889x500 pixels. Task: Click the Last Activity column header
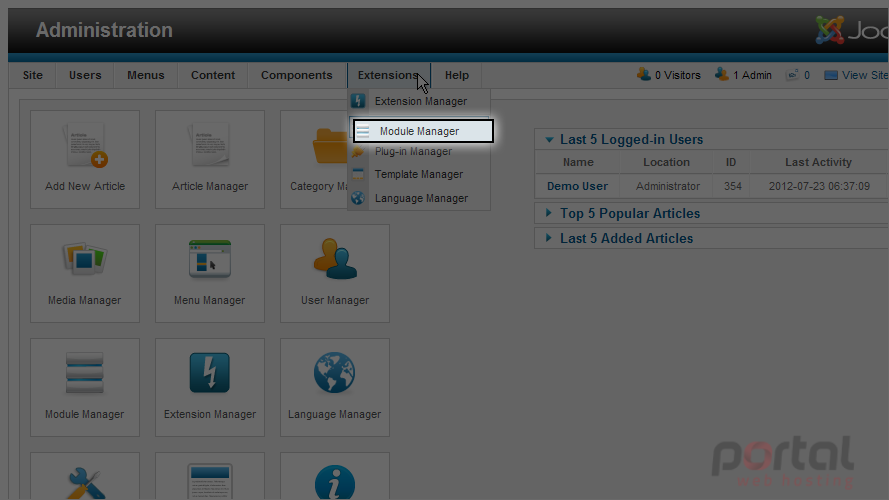[818, 162]
